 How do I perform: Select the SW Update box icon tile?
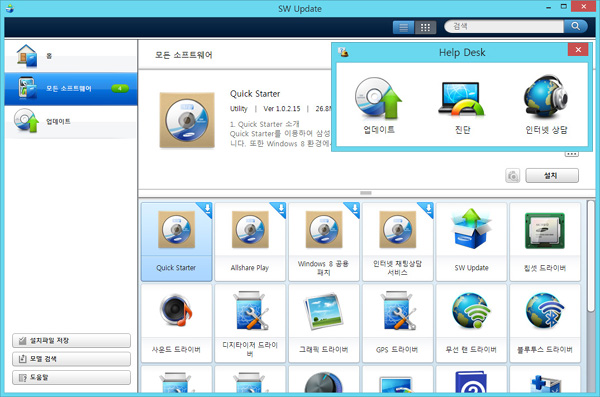pos(471,242)
